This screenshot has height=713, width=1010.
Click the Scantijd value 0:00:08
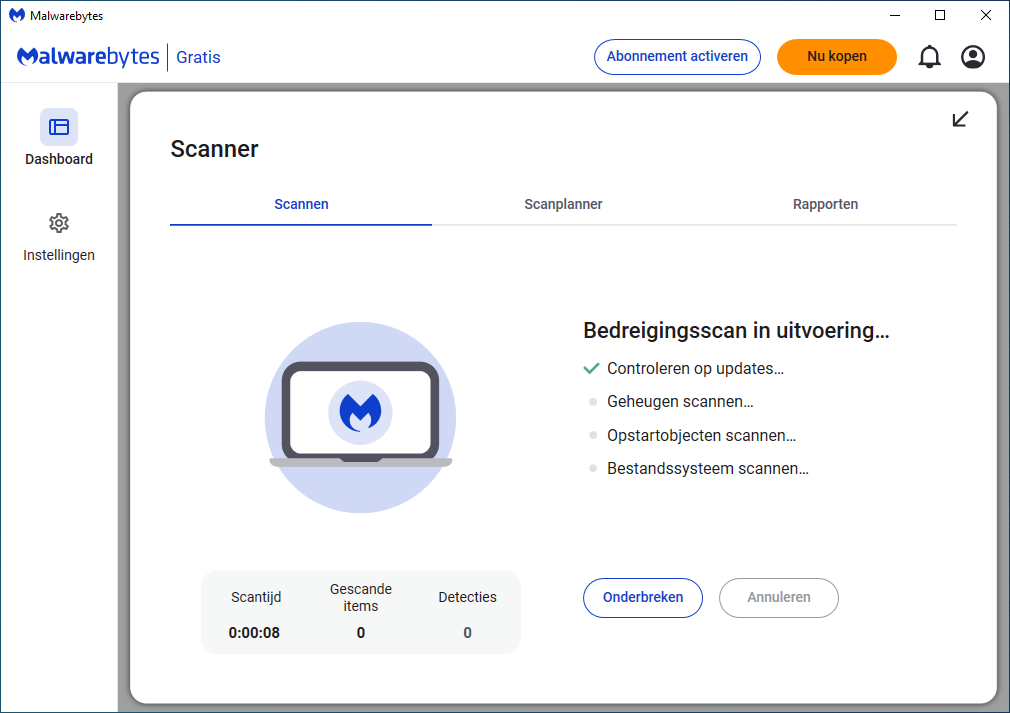click(254, 633)
